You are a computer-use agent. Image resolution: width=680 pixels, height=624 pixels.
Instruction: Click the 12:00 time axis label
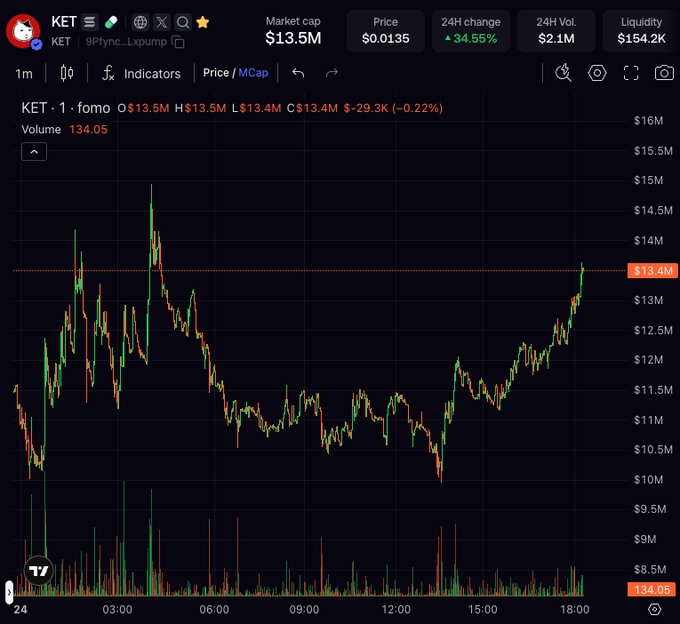tap(396, 609)
